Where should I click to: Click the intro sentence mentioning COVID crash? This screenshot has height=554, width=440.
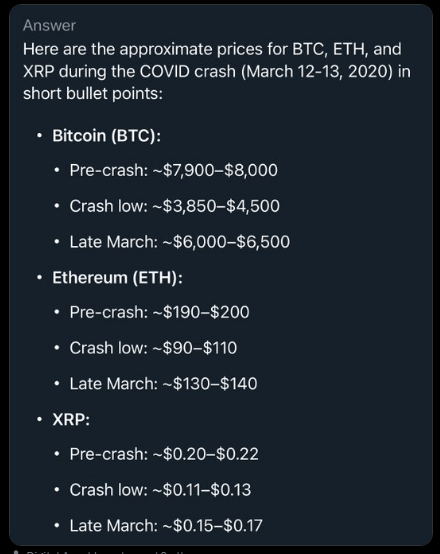tap(217, 71)
